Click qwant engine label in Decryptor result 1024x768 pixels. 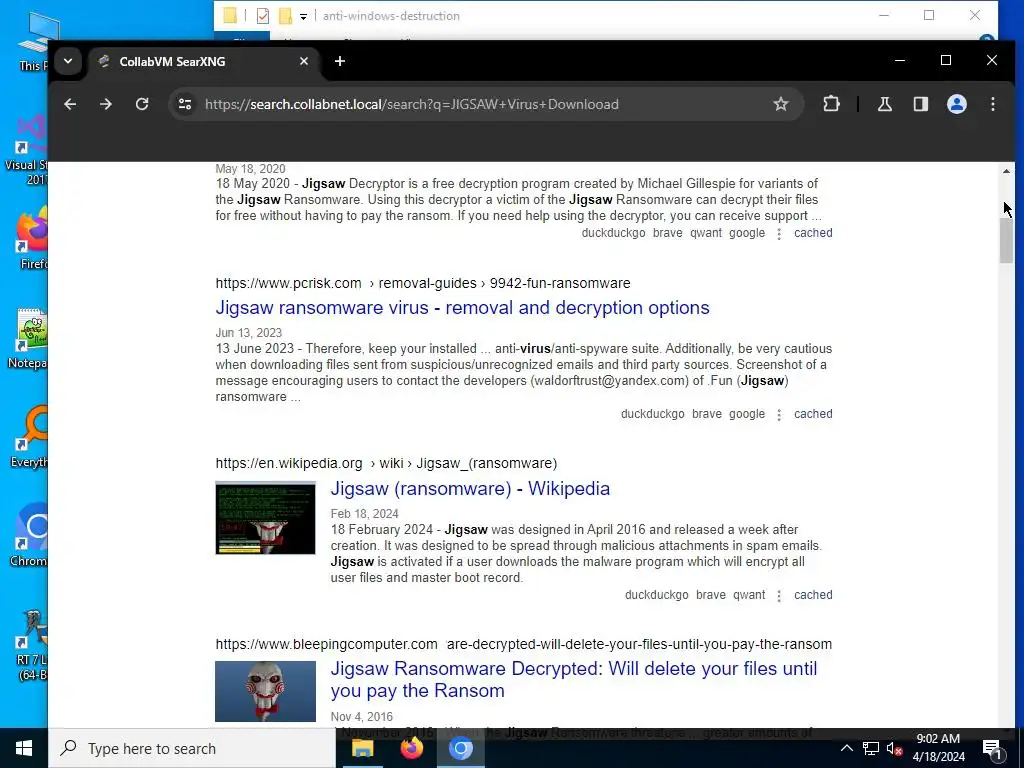[706, 233]
